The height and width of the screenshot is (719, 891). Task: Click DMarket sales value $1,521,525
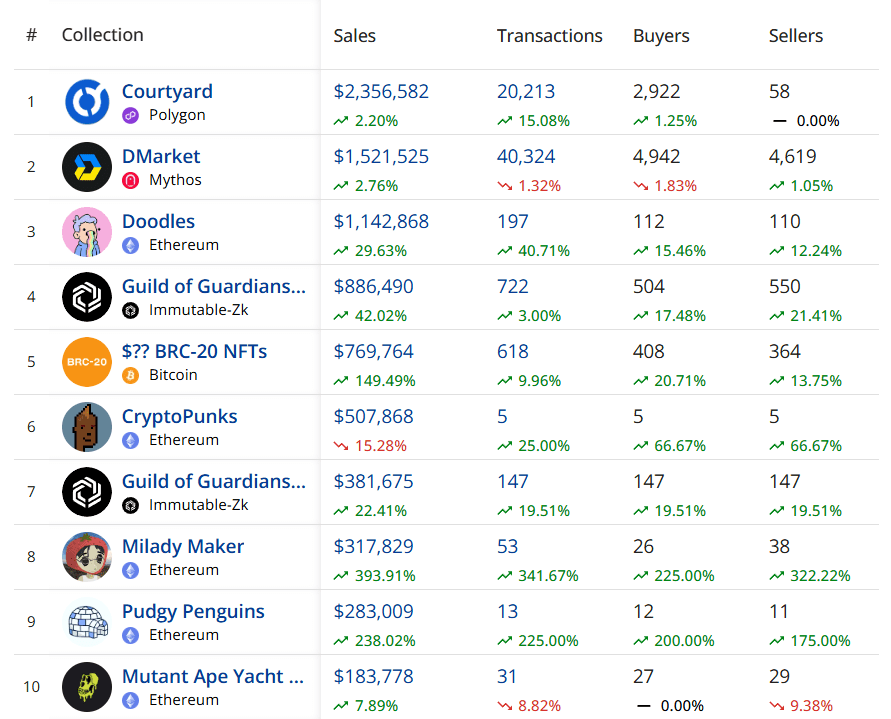[x=381, y=156]
